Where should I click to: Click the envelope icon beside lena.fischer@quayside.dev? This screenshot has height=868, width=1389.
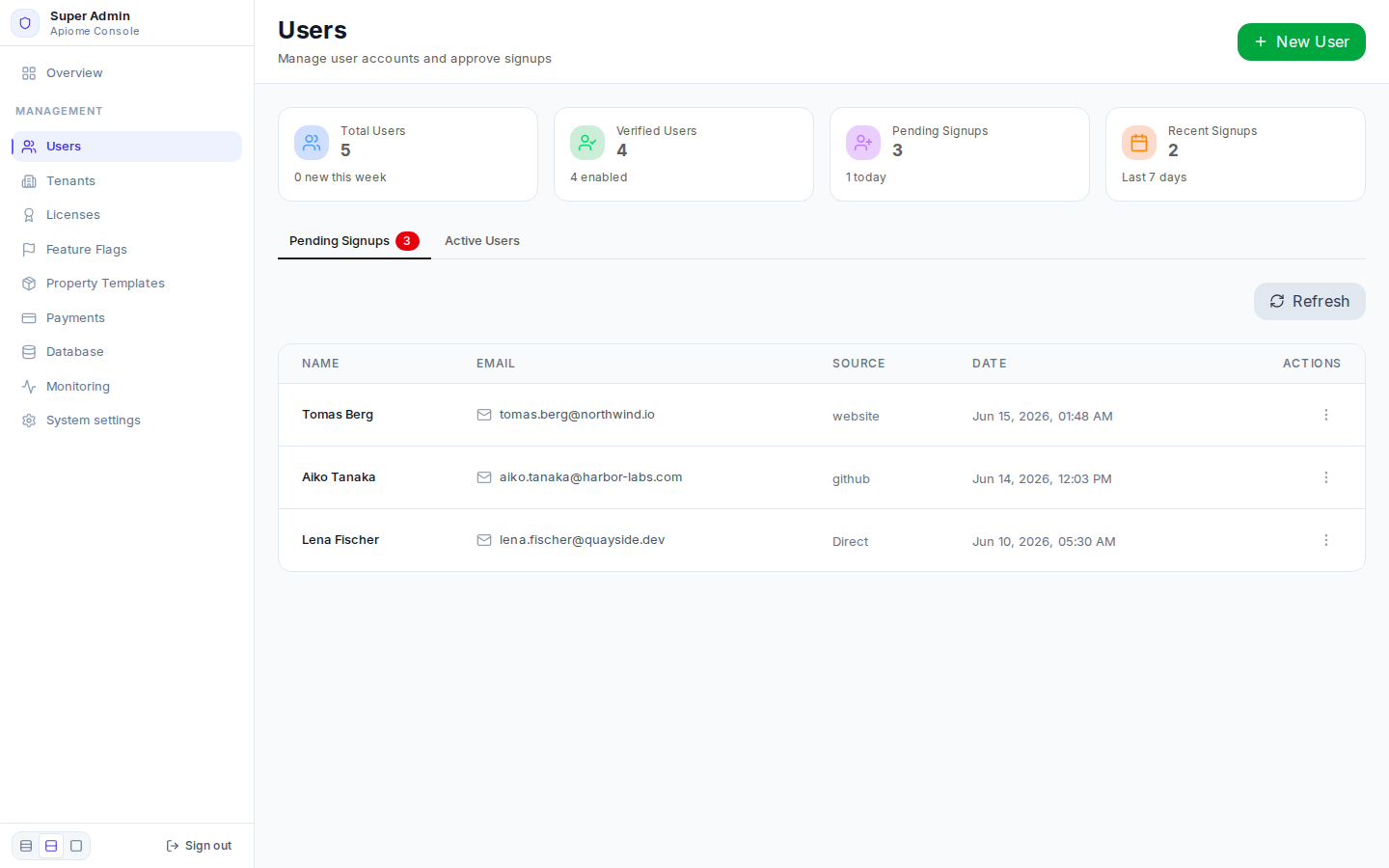484,540
